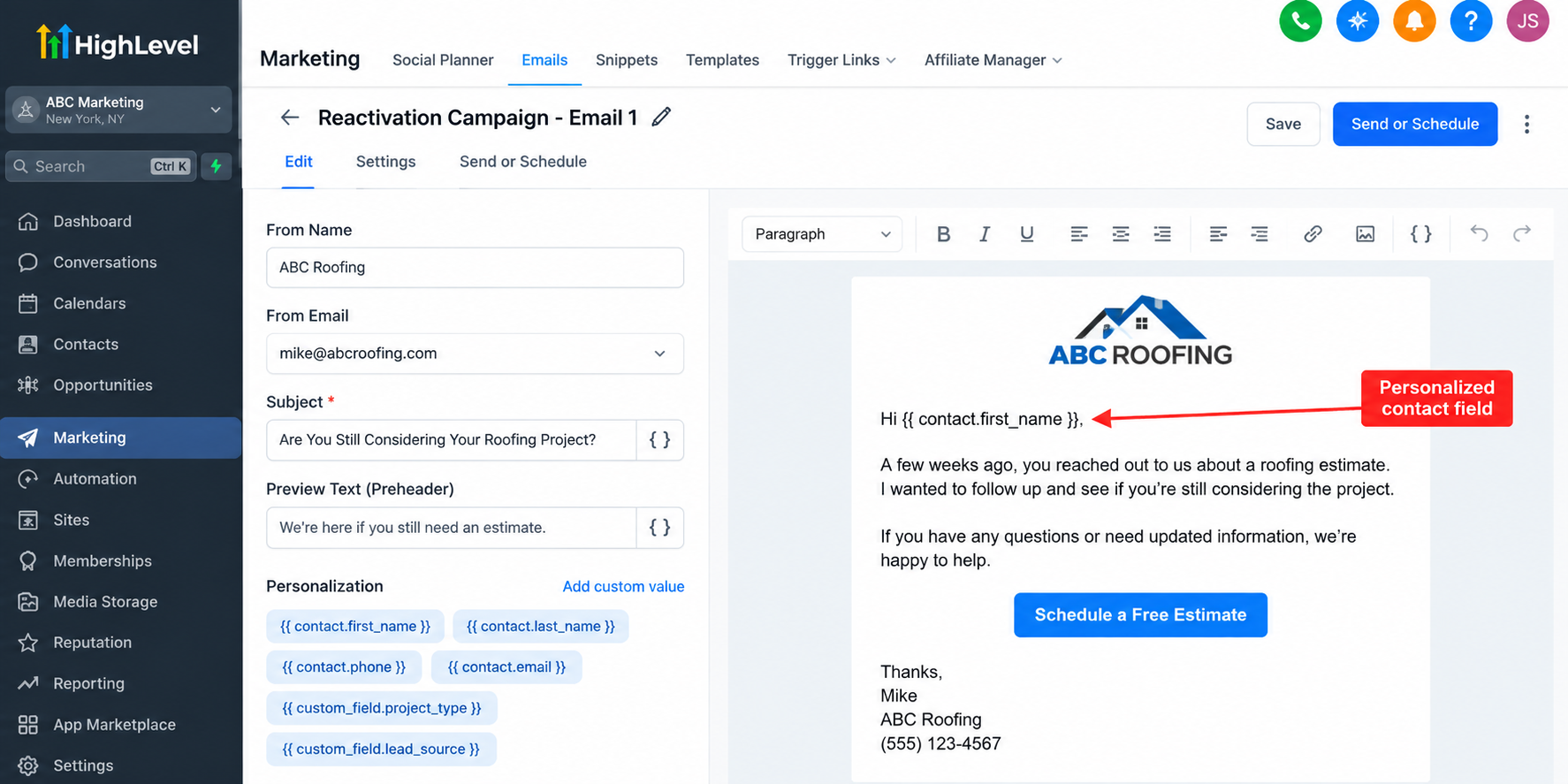Insert a link with the chain icon

[1313, 234]
